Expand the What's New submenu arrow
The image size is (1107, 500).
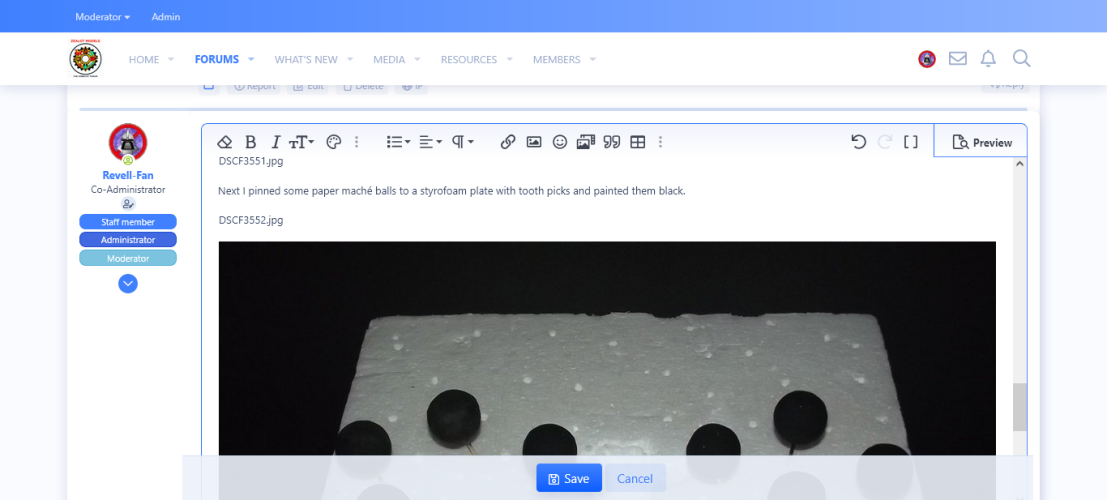(x=350, y=59)
